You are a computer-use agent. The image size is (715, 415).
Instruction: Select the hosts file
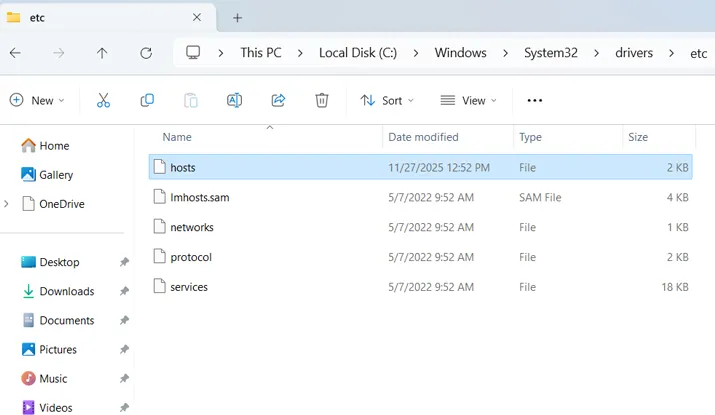(x=420, y=167)
